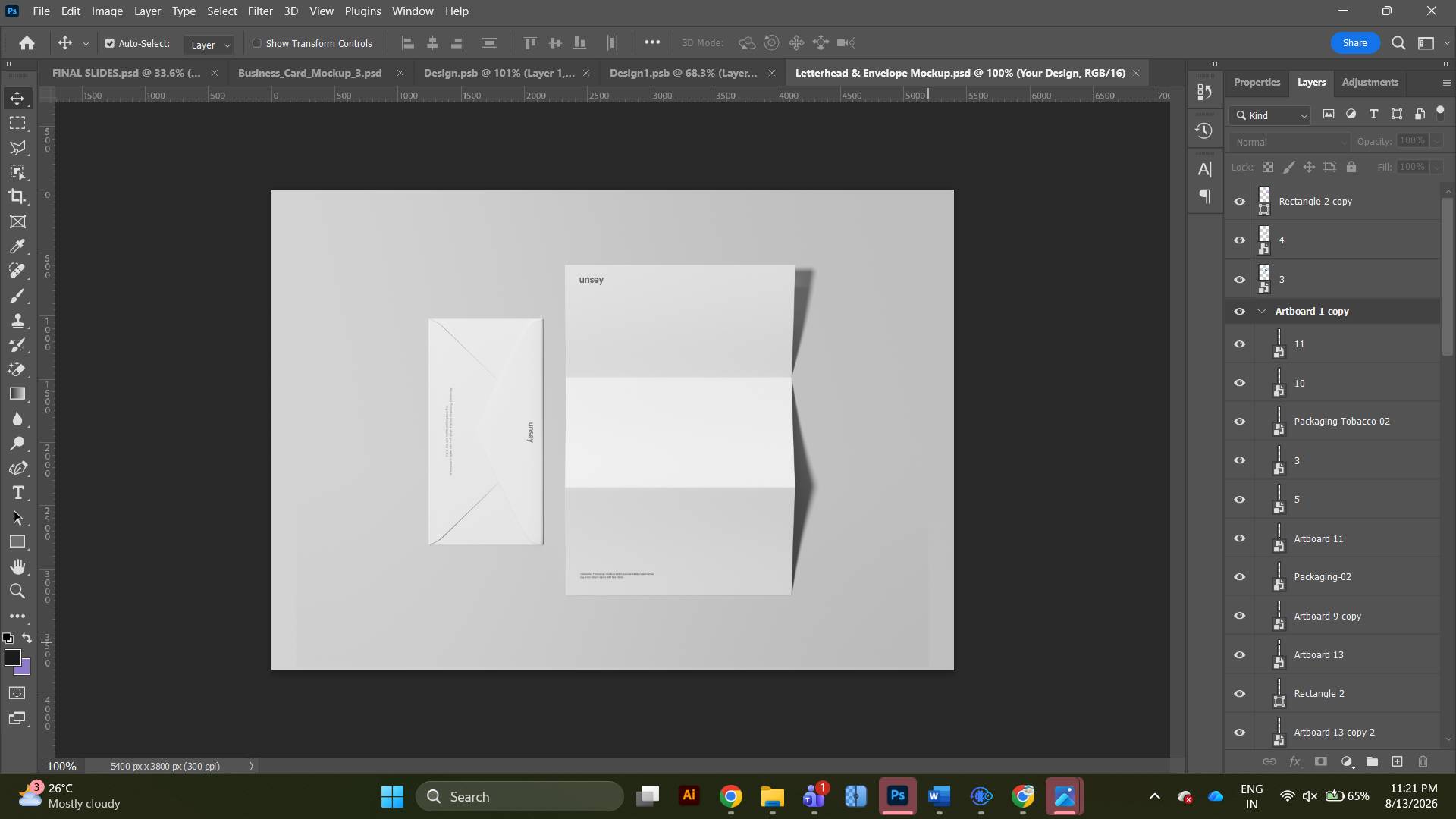The height and width of the screenshot is (819, 1456).
Task: Open Illustrator from the taskbar
Action: click(689, 795)
